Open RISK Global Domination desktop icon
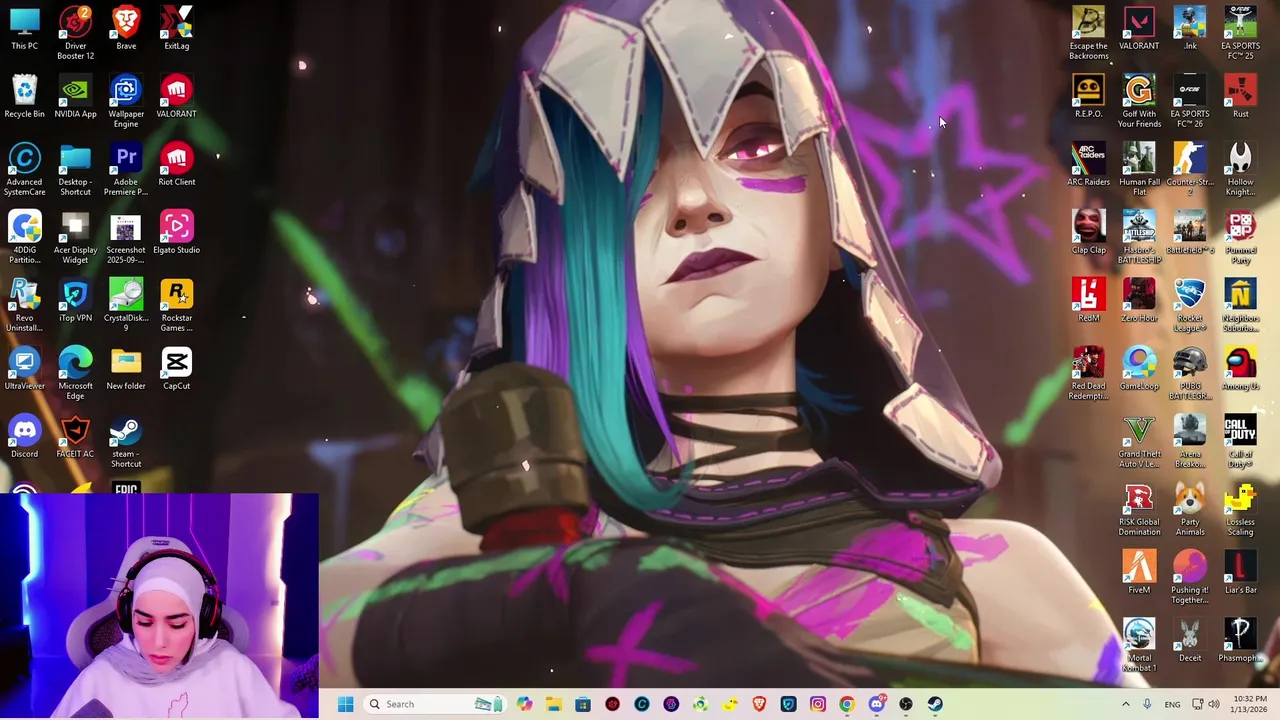The width and height of the screenshot is (1280, 720). point(1139,509)
